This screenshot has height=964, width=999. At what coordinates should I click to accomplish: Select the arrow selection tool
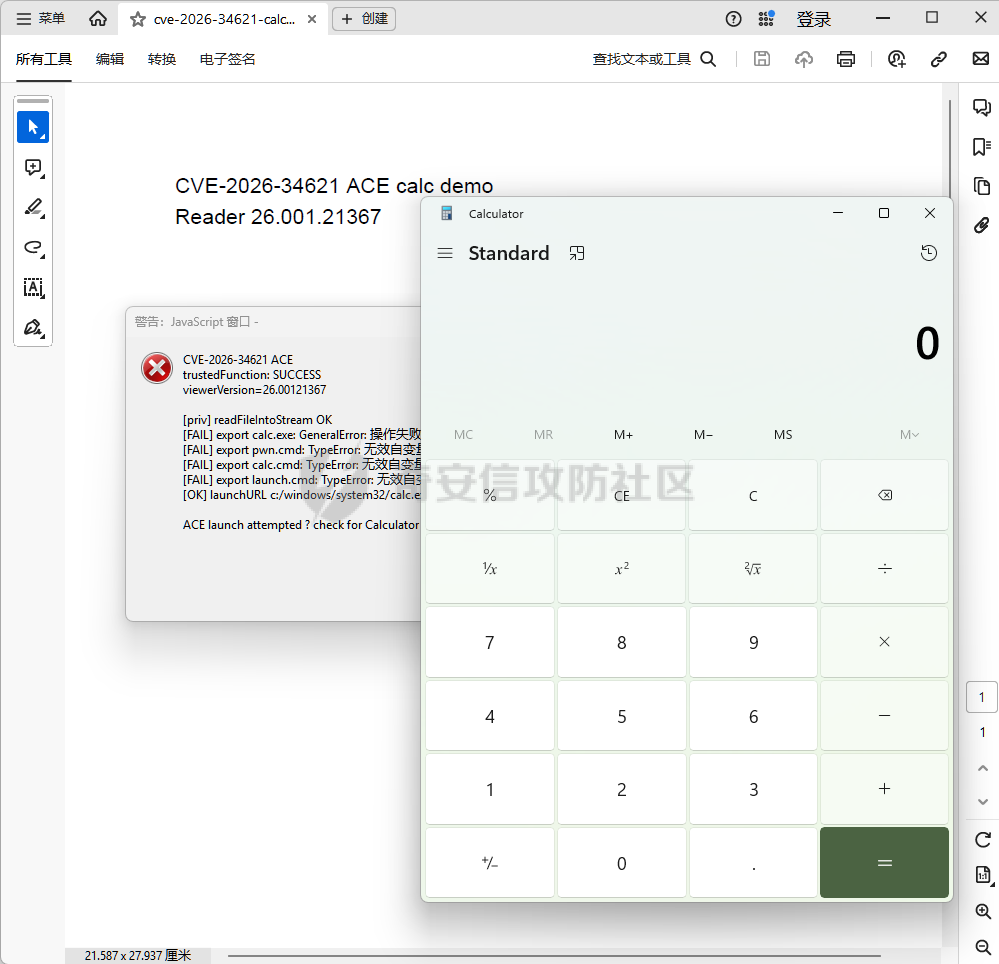[x=33, y=127]
